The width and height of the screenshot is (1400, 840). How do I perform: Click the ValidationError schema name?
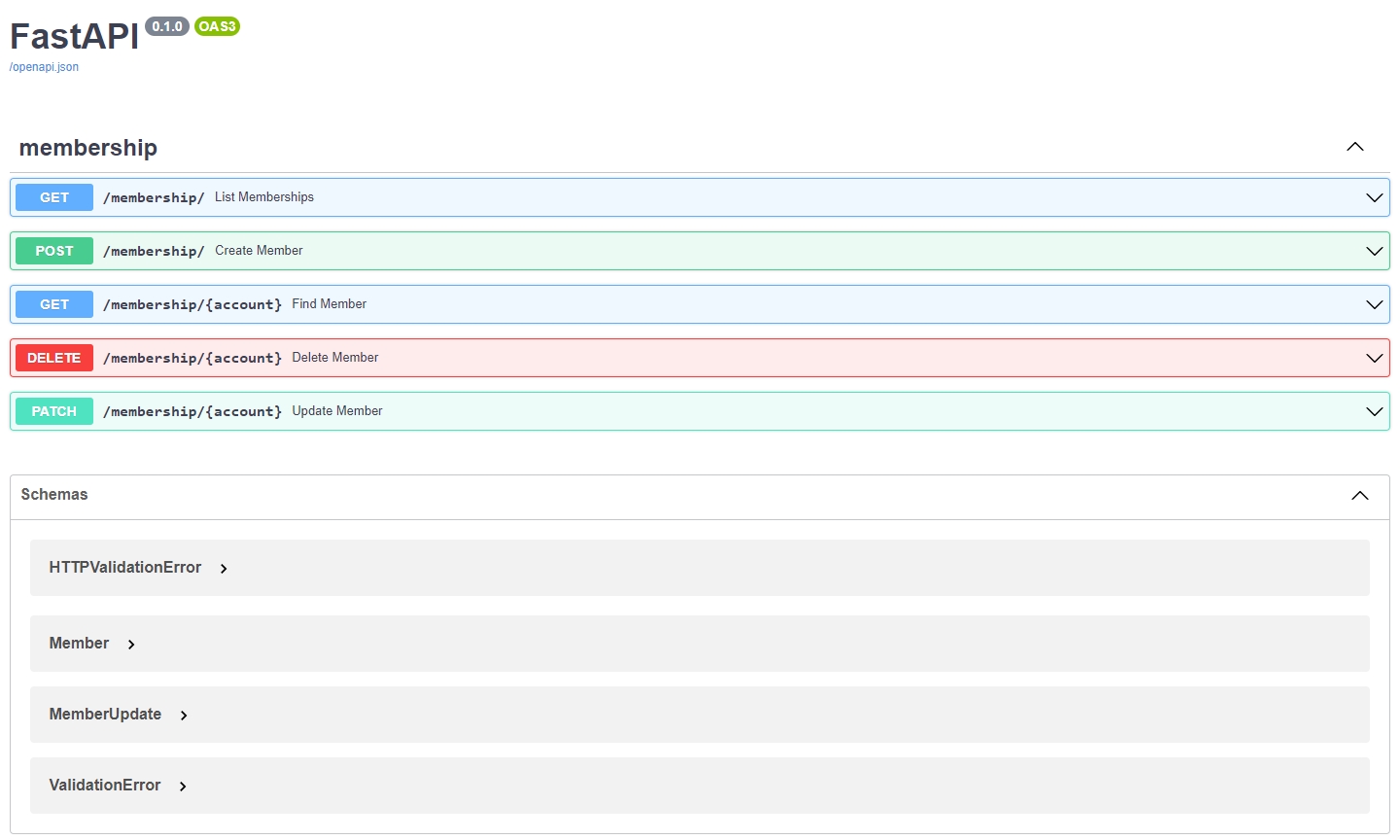tap(105, 786)
